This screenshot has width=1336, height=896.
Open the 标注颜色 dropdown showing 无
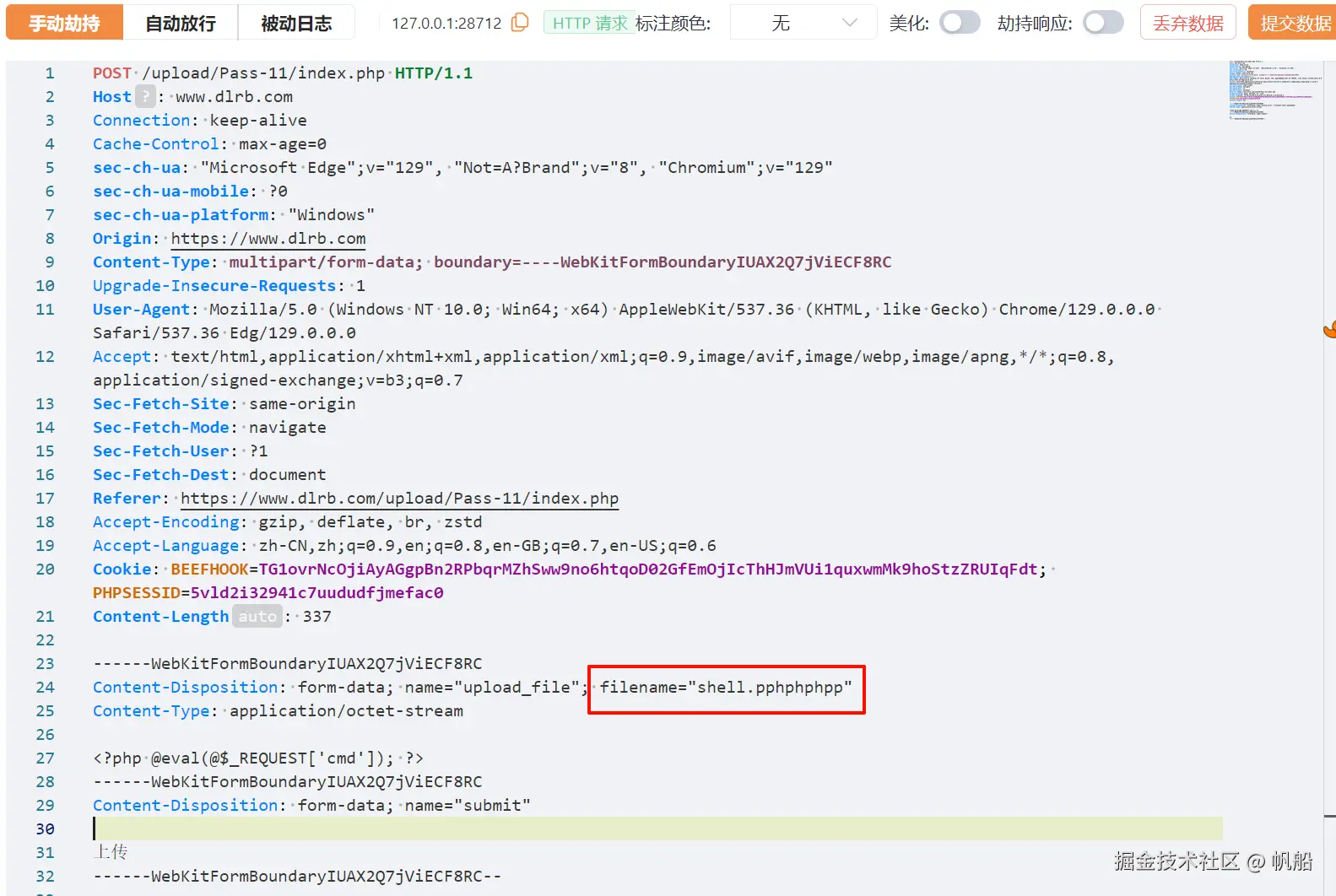click(x=803, y=23)
